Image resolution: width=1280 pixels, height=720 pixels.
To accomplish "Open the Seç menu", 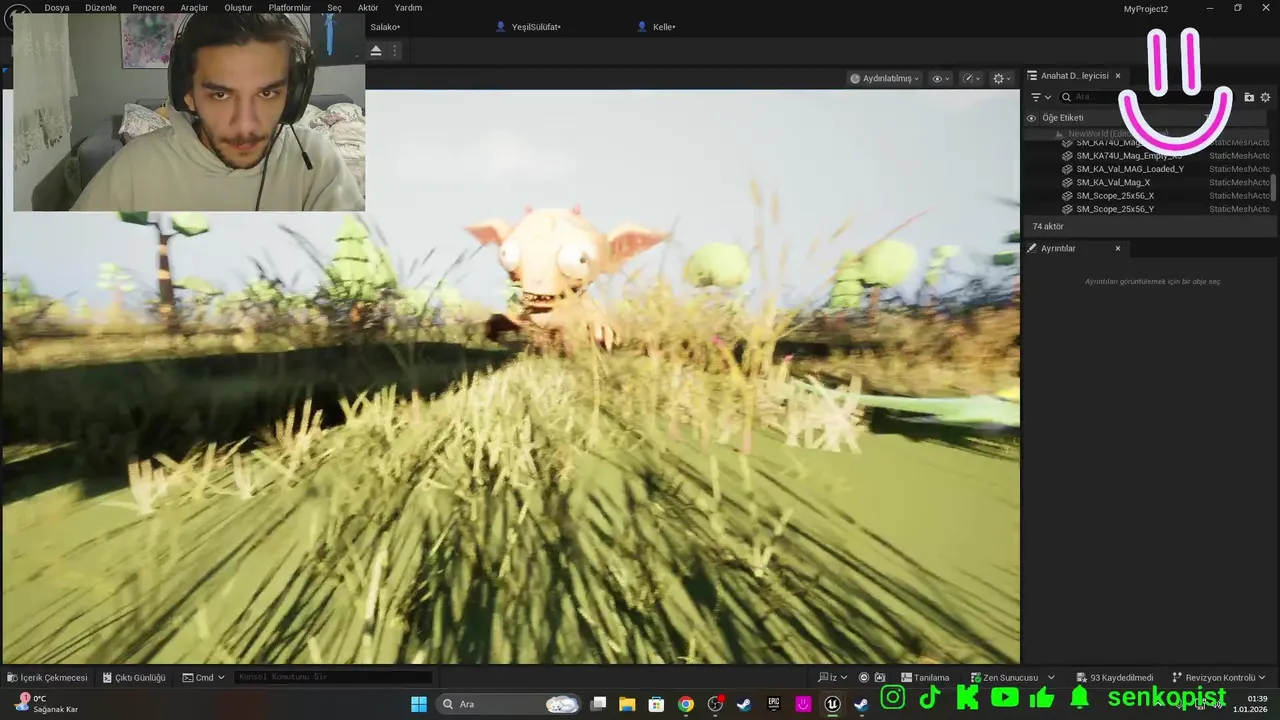I will (x=334, y=7).
